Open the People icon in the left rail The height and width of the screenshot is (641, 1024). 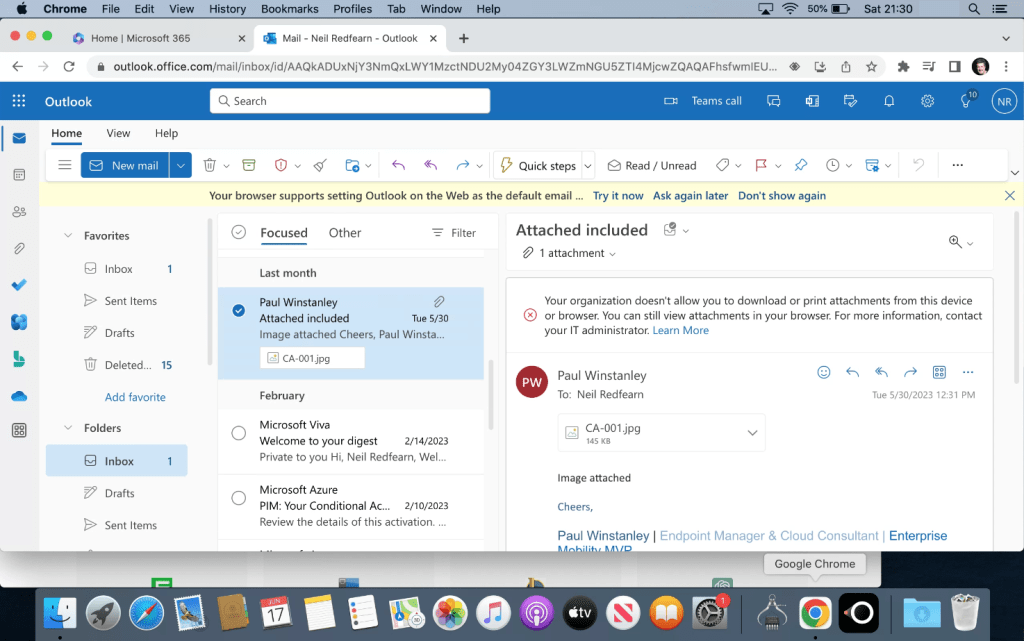pos(19,211)
